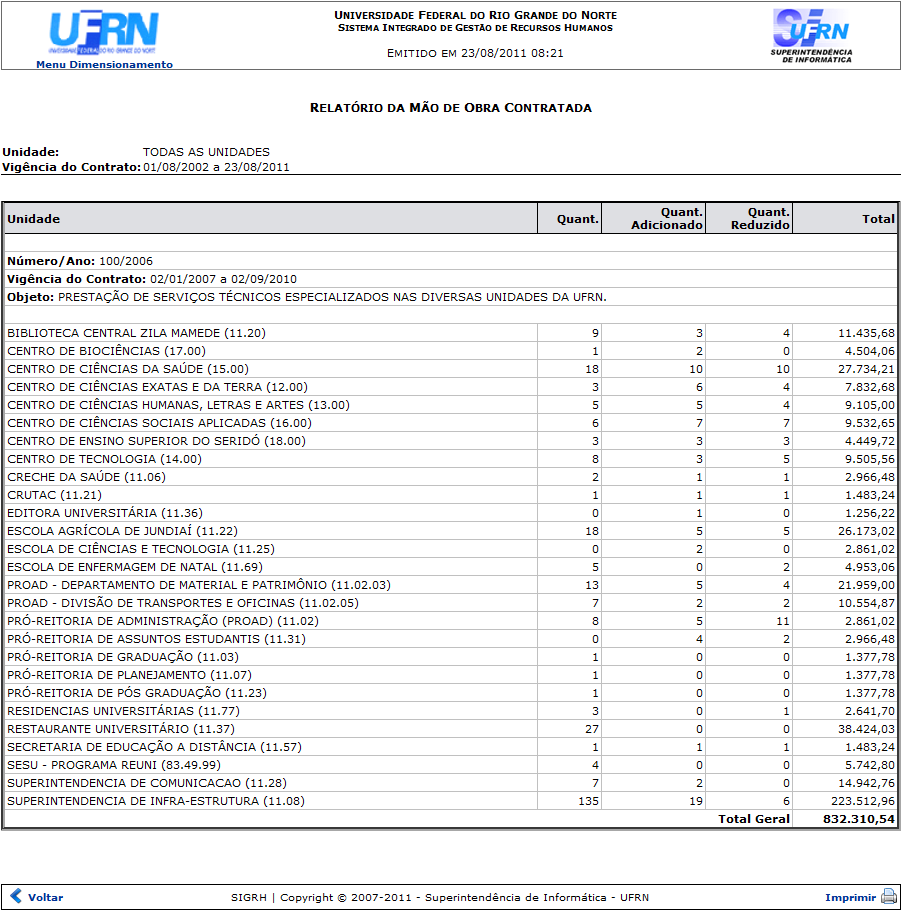Select CENTRO DE CIÊNCIAS HUMANAS, LETRAS E ARTES
The width and height of the screenshot is (903, 912).
click(x=451, y=405)
